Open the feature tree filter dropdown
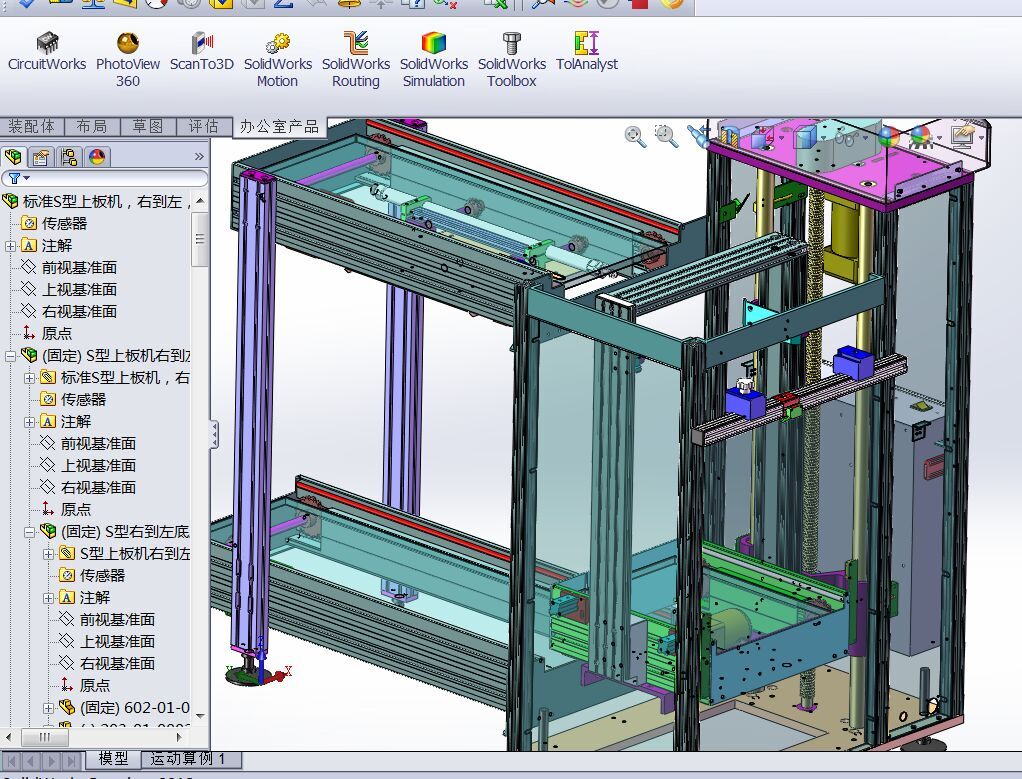 coord(18,178)
